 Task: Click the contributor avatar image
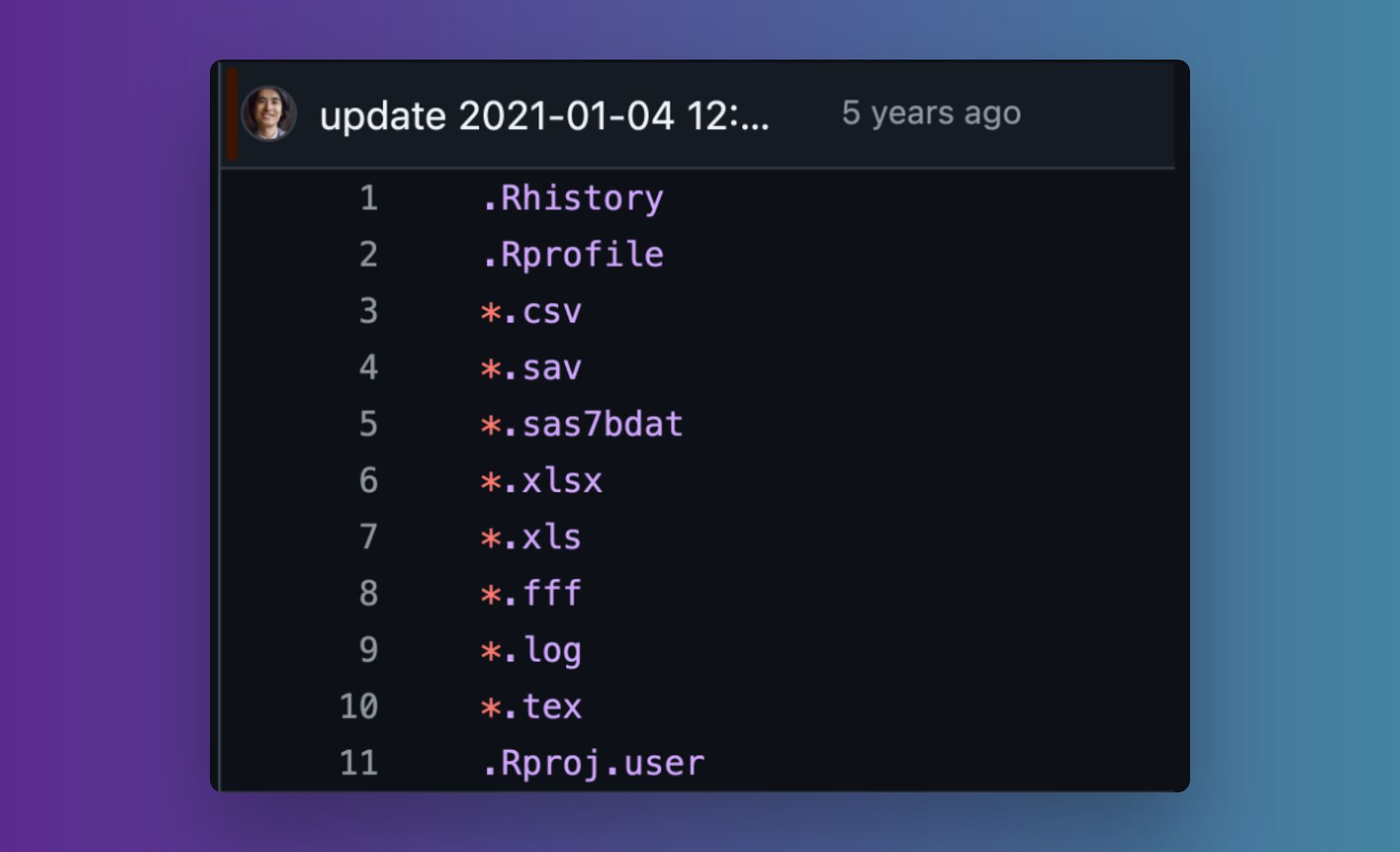(x=270, y=114)
